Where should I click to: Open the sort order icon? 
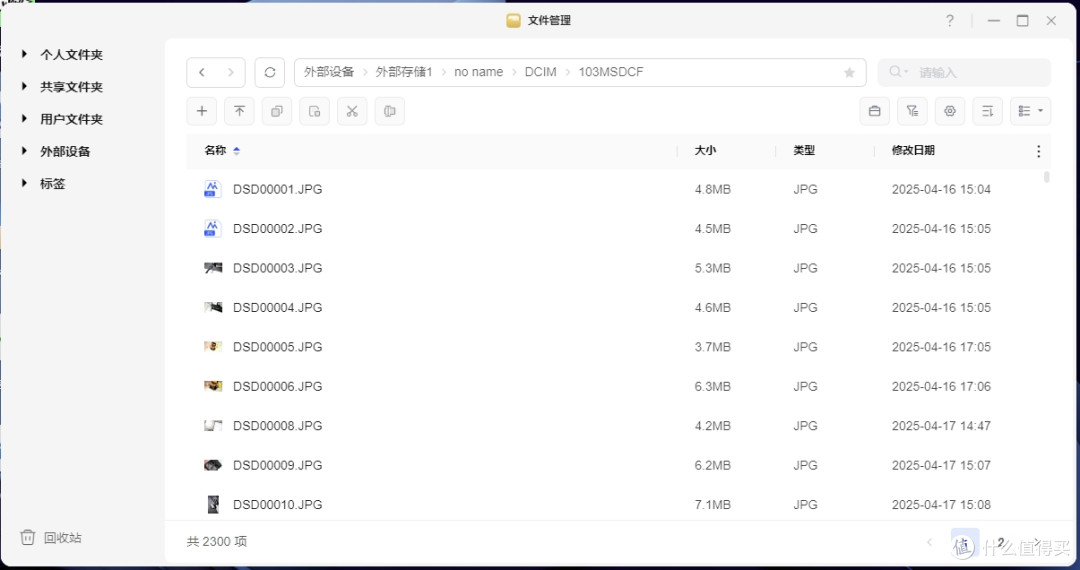(x=987, y=112)
